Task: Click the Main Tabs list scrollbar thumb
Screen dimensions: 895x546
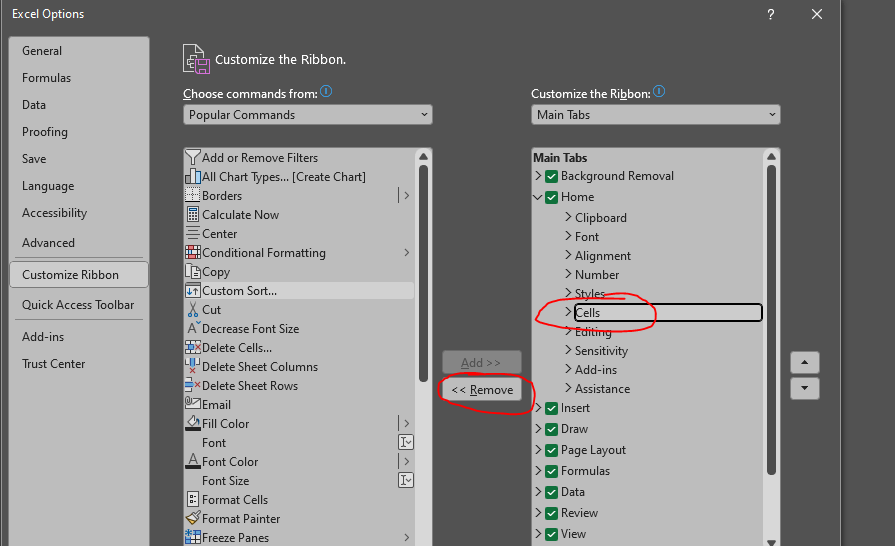Action: pos(771,319)
